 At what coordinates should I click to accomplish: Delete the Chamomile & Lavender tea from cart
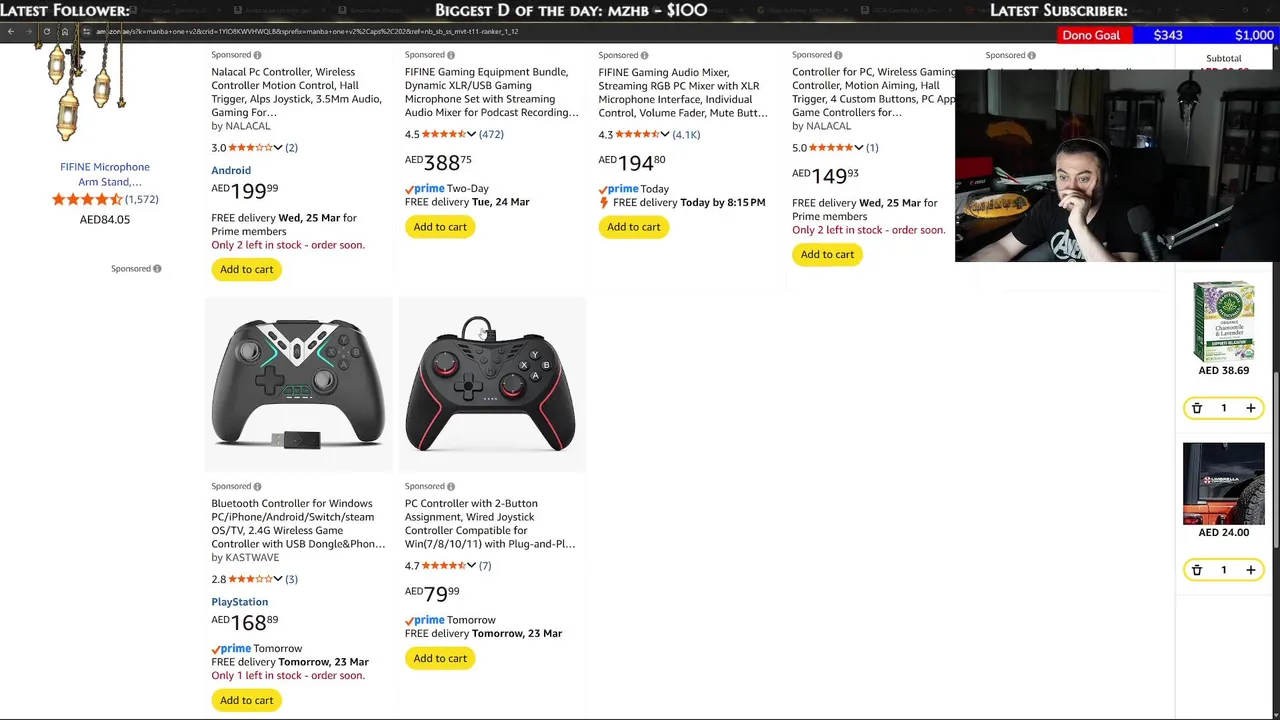[x=1196, y=408]
